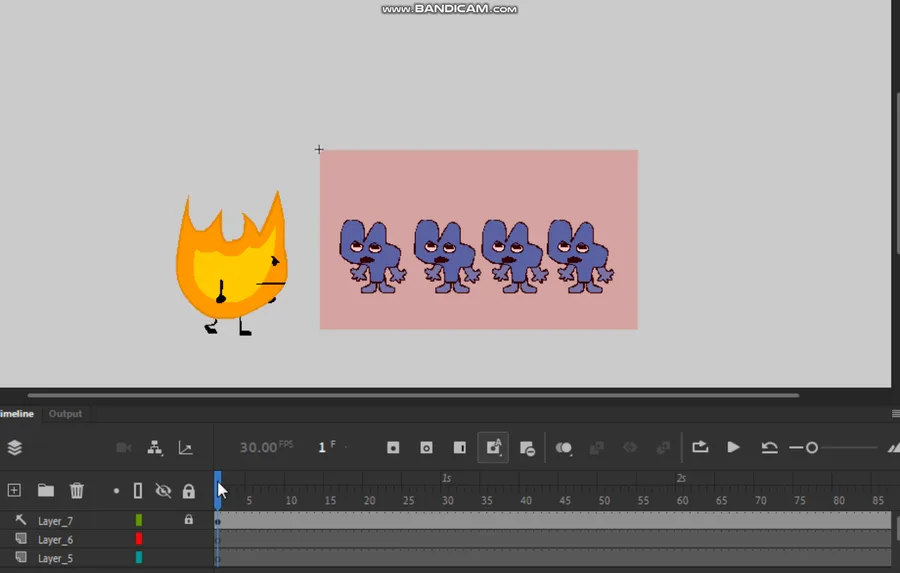This screenshot has height=573, width=900.
Task: Insert blank keyframe from timeline toolbar
Action: tap(426, 448)
